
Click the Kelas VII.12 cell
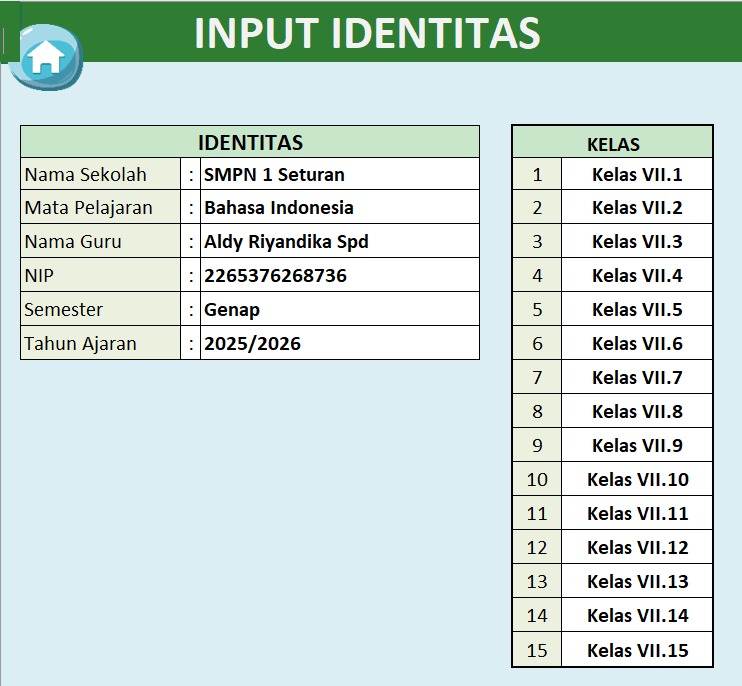pos(637,548)
